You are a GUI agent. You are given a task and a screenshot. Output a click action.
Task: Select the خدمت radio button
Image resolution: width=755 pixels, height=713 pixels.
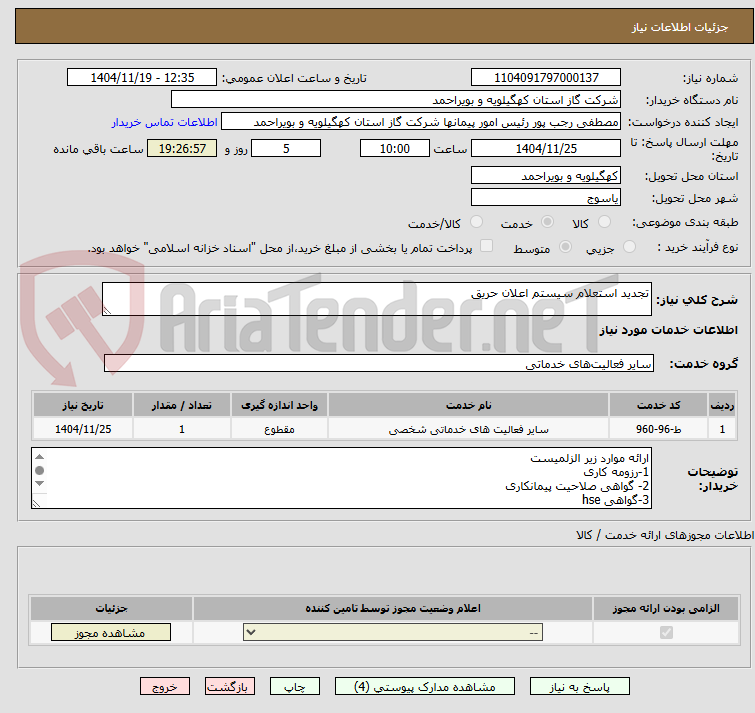tap(547, 222)
